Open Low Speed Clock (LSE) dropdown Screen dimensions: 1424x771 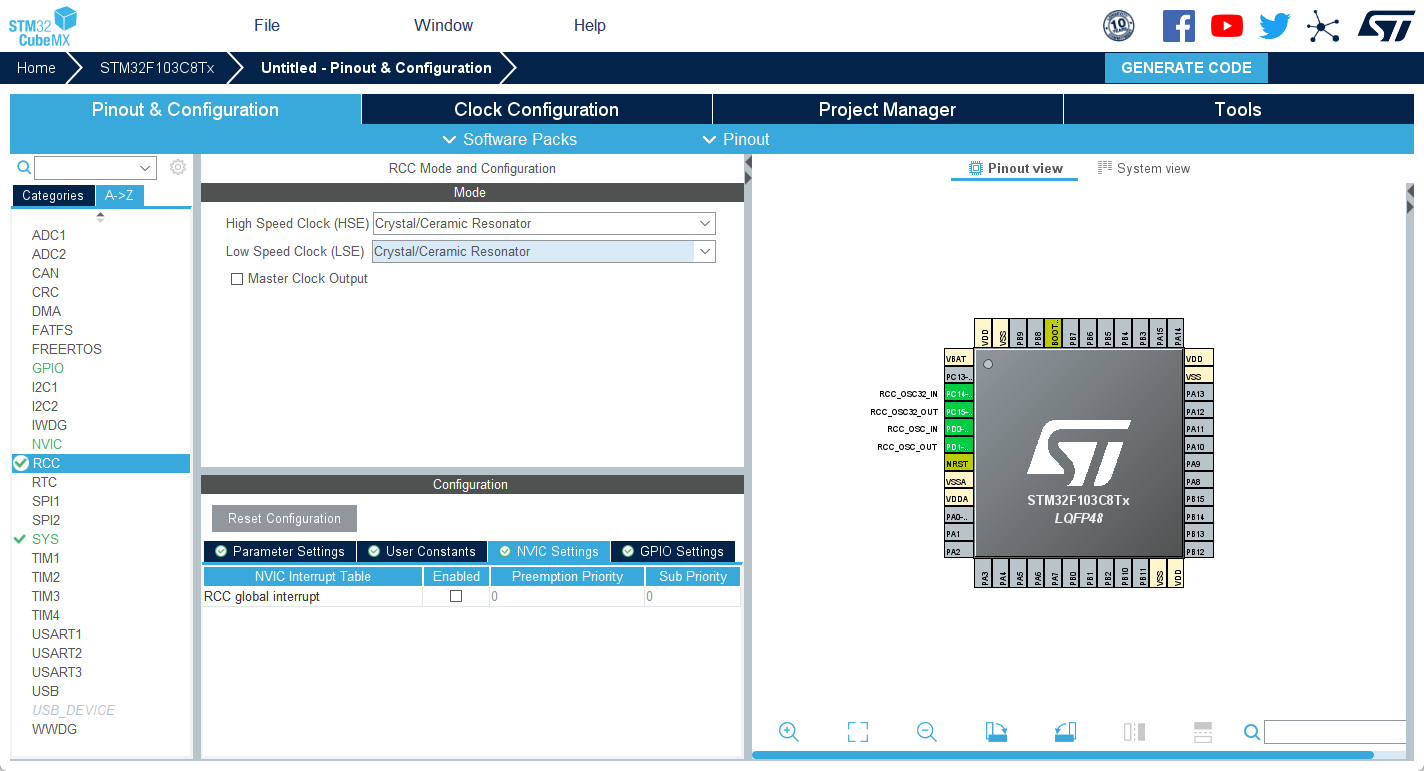(544, 252)
